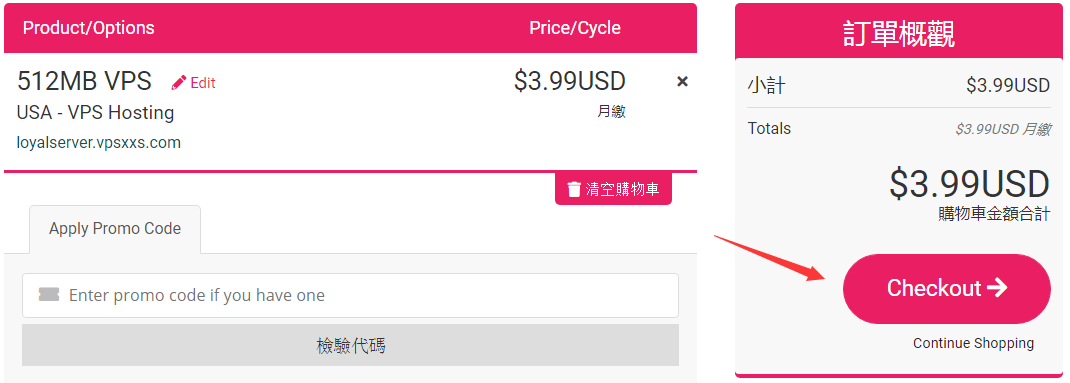Remove the VPS item with the X icon
The width and height of the screenshot is (1070, 383).
(x=682, y=81)
